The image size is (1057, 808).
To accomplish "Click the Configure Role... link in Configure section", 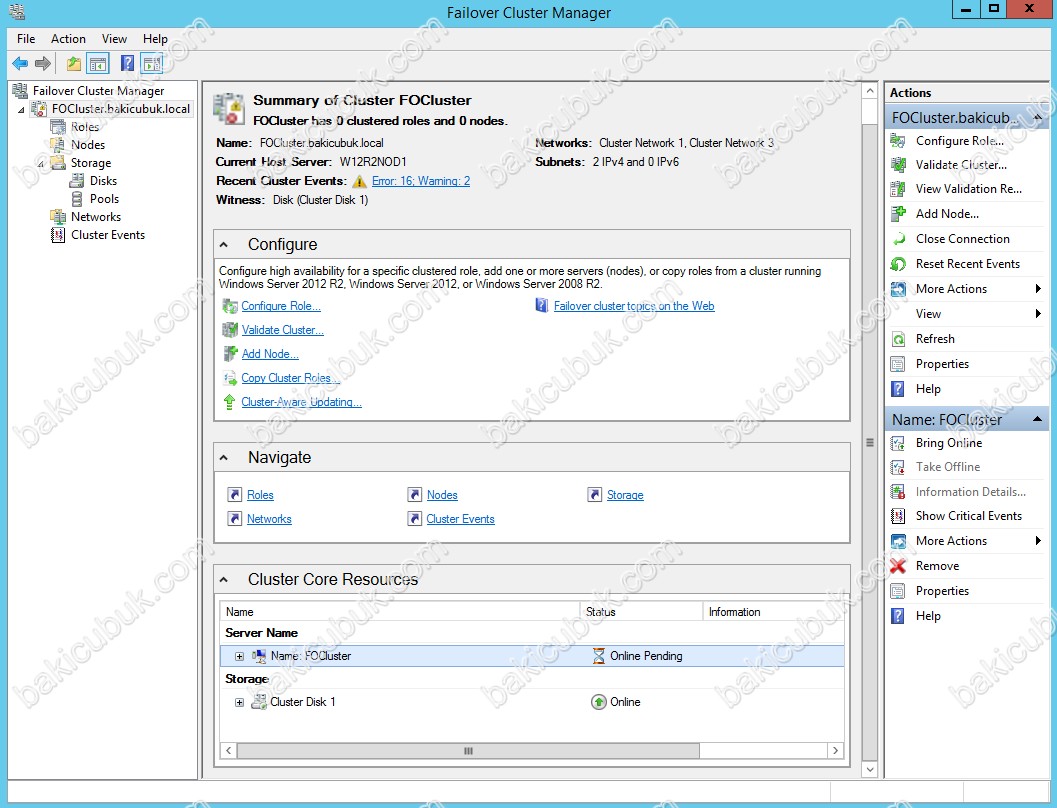I will (281, 306).
